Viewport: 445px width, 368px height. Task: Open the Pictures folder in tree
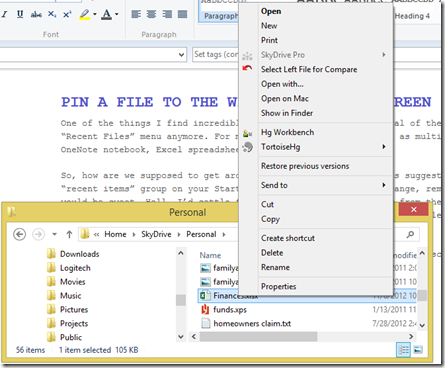(74, 310)
